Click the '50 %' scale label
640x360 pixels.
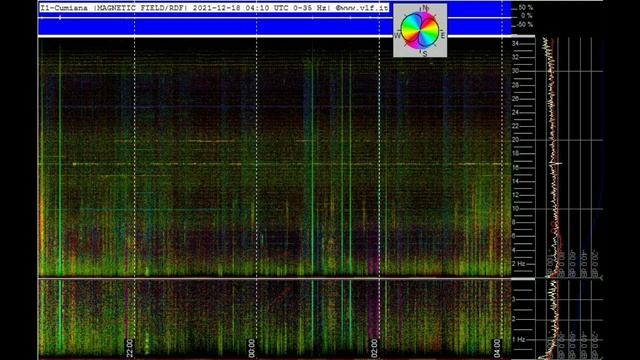(x=525, y=8)
